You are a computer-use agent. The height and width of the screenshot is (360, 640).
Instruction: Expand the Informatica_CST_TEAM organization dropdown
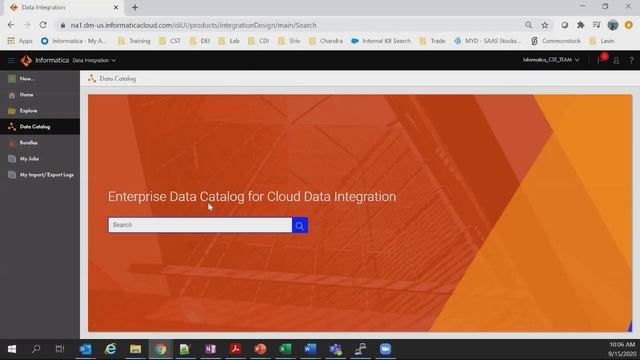click(x=551, y=60)
